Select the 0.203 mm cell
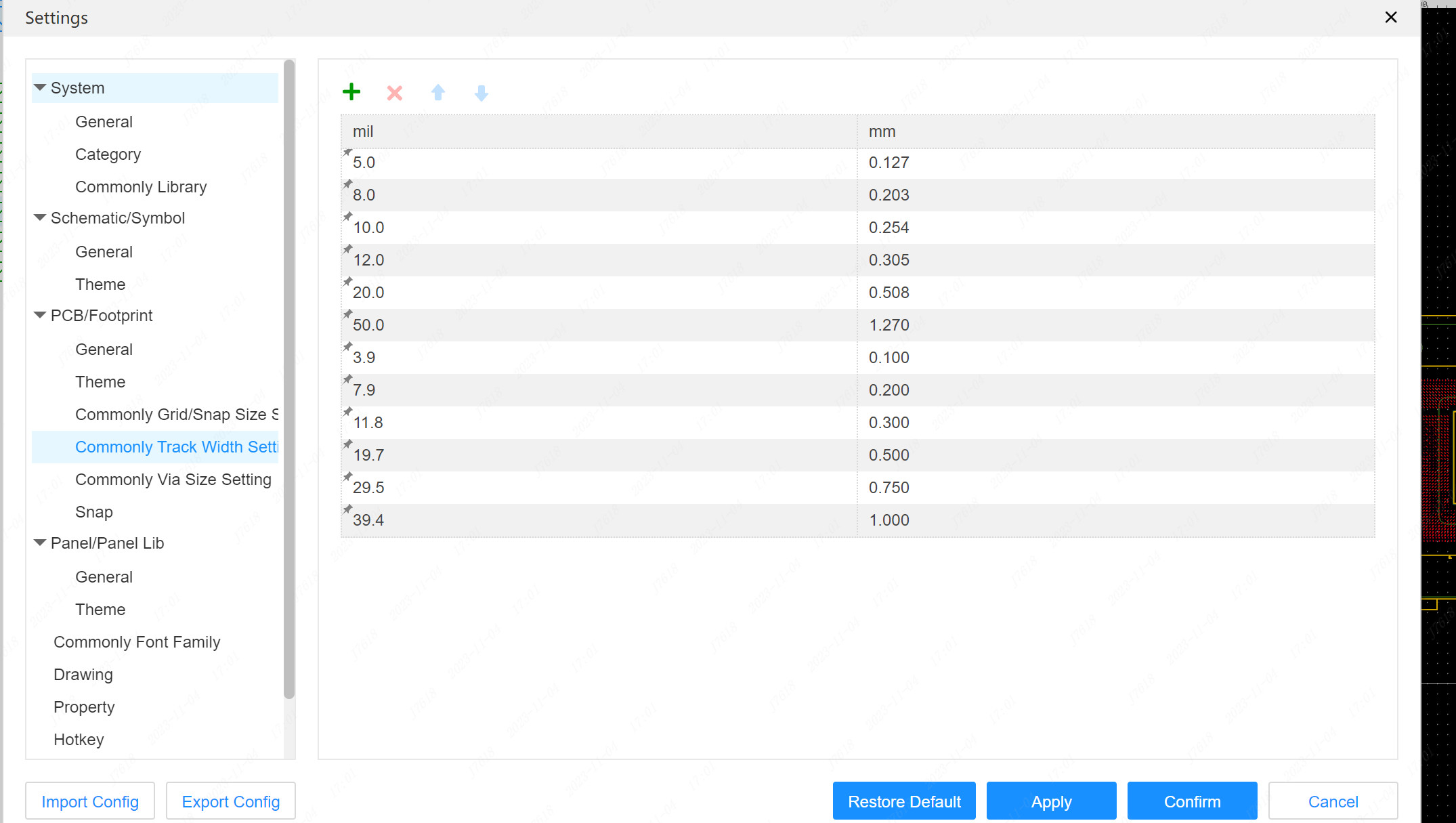Screen dimensions: 1456x823 (x=1116, y=195)
